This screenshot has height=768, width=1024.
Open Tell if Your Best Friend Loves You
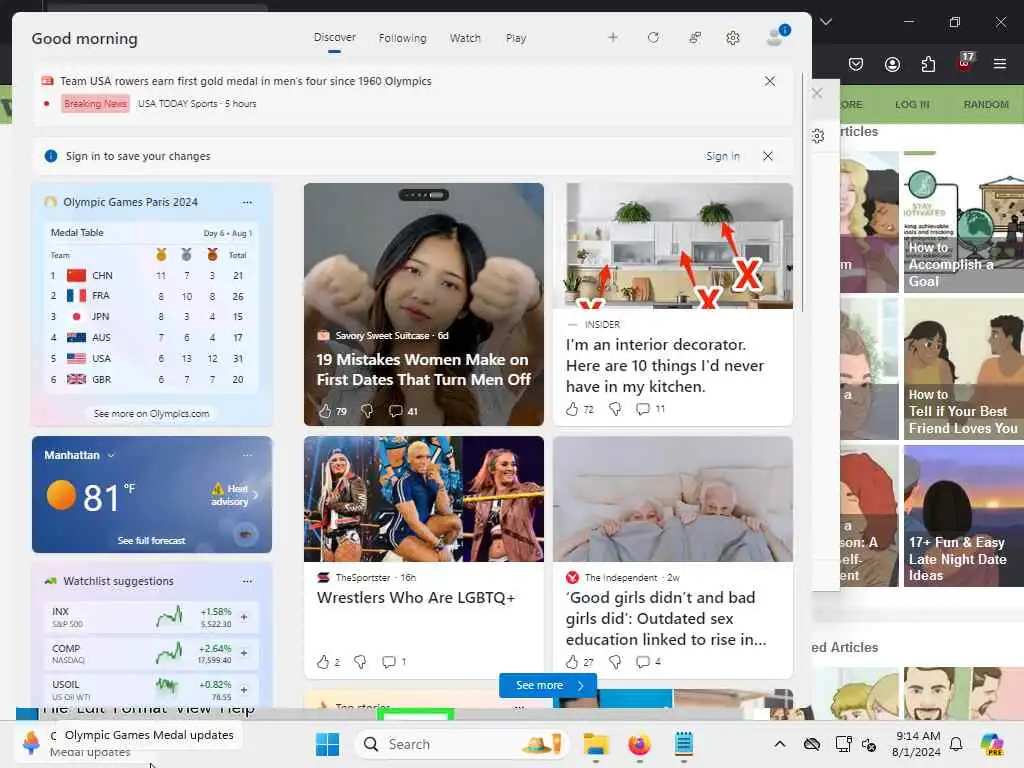tap(964, 369)
